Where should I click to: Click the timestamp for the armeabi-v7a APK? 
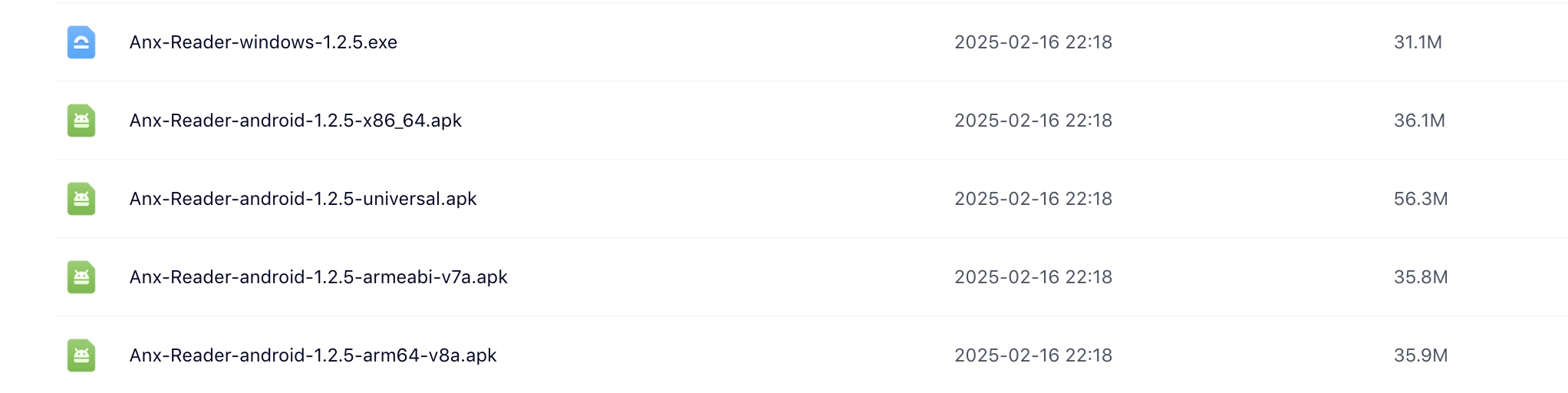click(x=1033, y=277)
